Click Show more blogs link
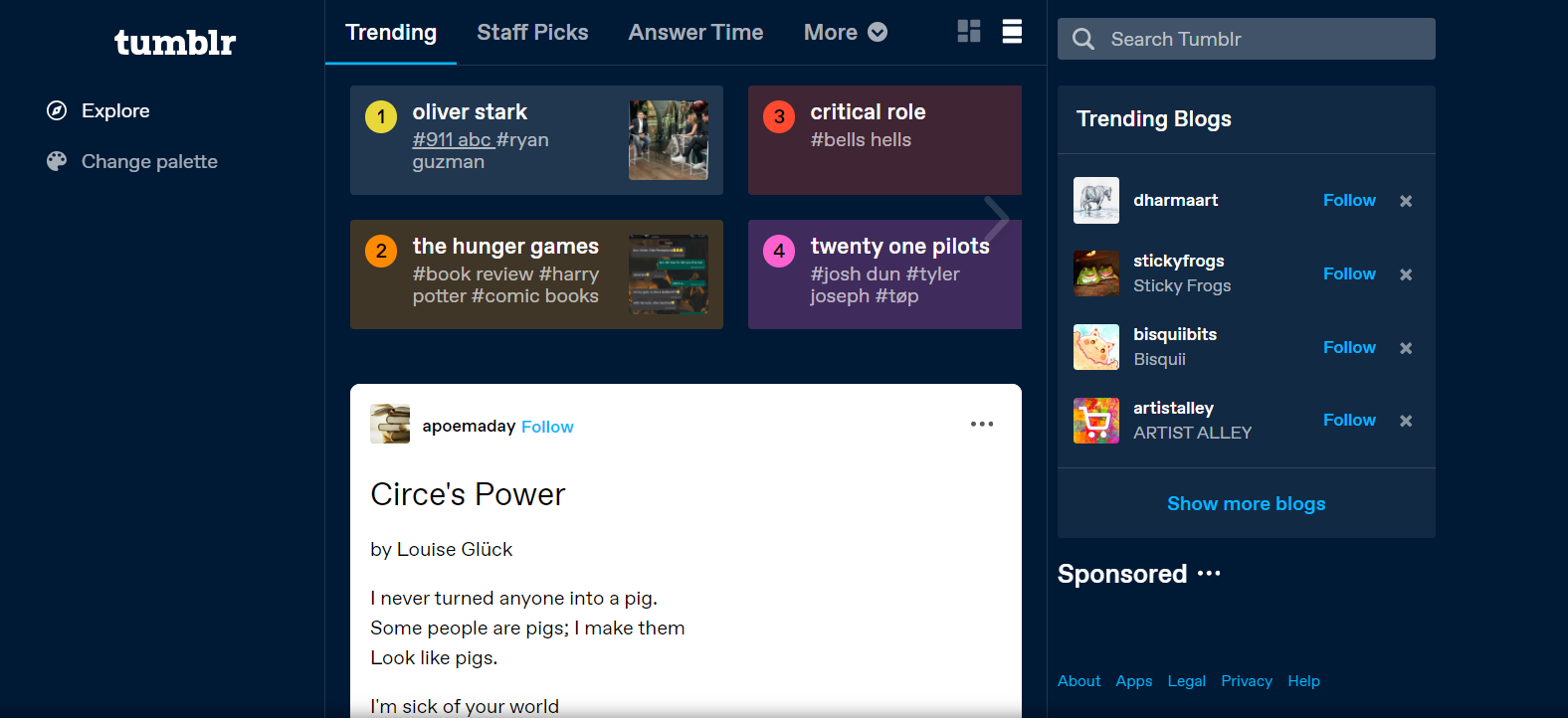1568x718 pixels. coord(1246,503)
